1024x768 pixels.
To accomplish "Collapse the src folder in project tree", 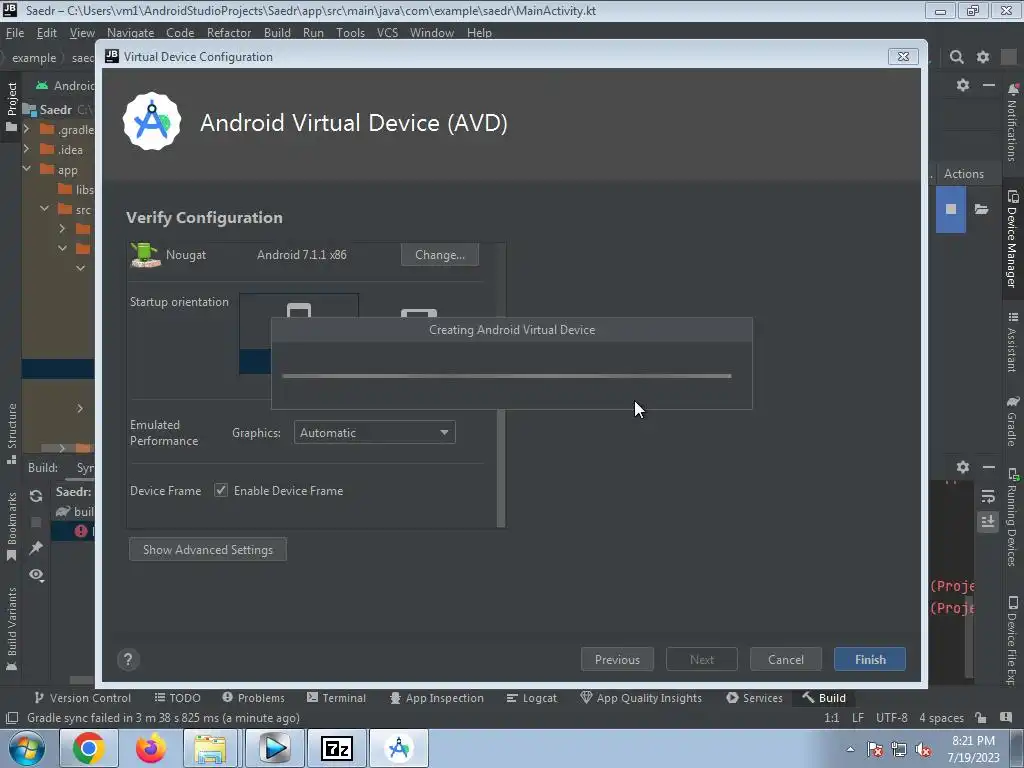I will (x=44, y=208).
